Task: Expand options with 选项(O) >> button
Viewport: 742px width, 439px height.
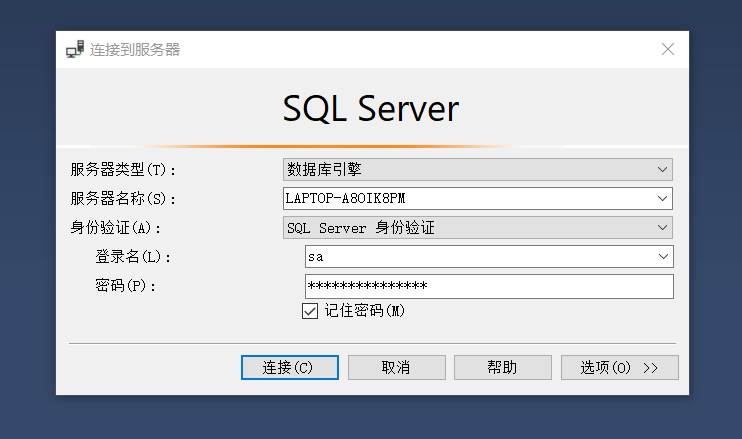Action: pos(619,368)
